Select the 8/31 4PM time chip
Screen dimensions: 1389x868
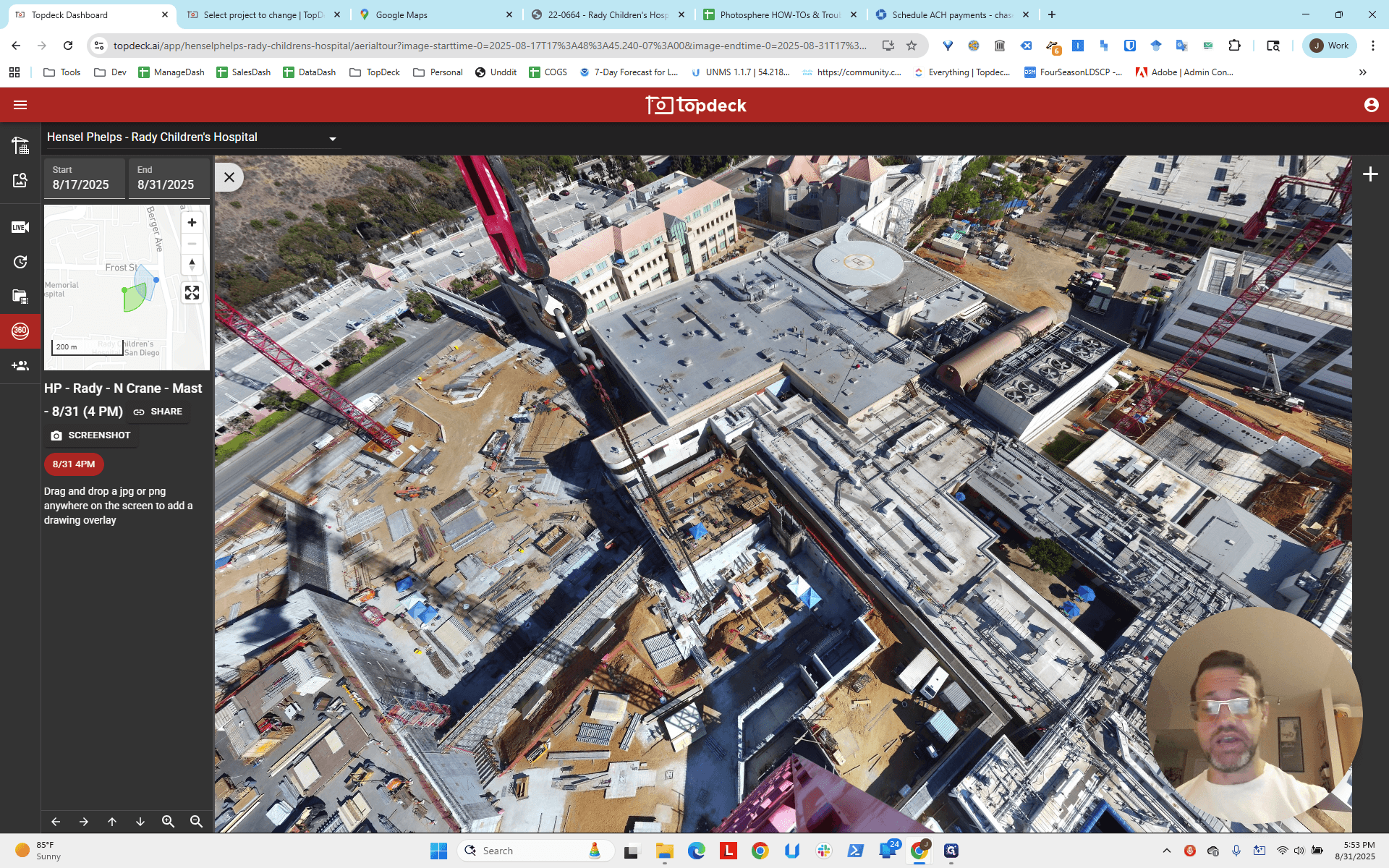click(74, 464)
